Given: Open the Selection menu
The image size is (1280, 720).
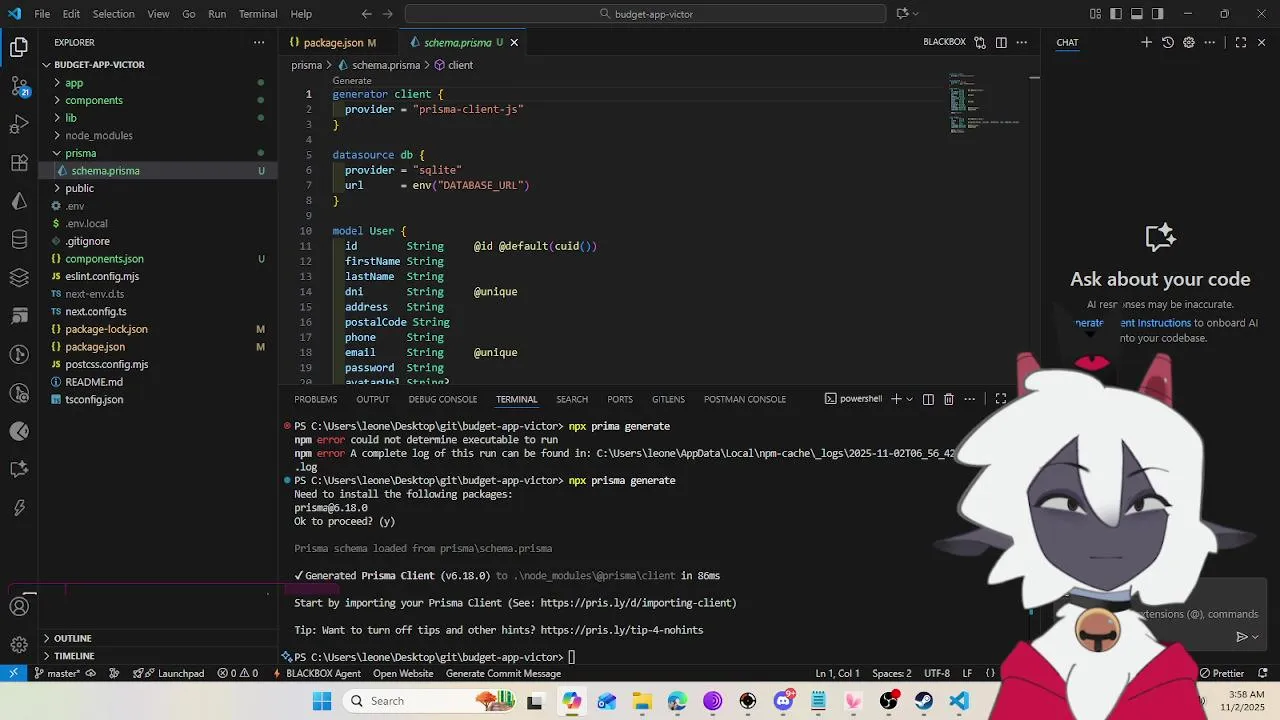Looking at the screenshot, I should click(113, 14).
